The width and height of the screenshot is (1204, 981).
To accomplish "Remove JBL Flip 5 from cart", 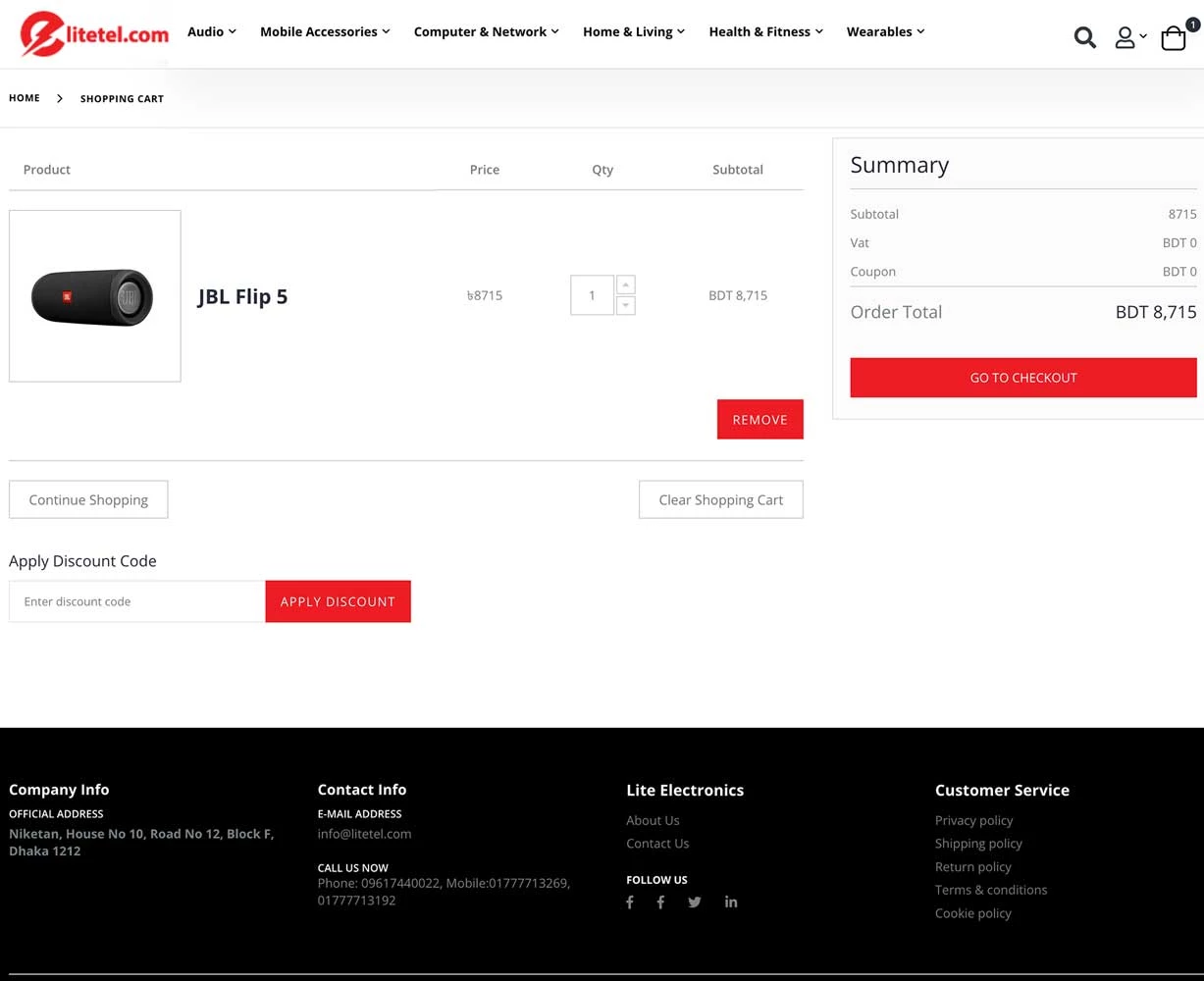I will 759,419.
